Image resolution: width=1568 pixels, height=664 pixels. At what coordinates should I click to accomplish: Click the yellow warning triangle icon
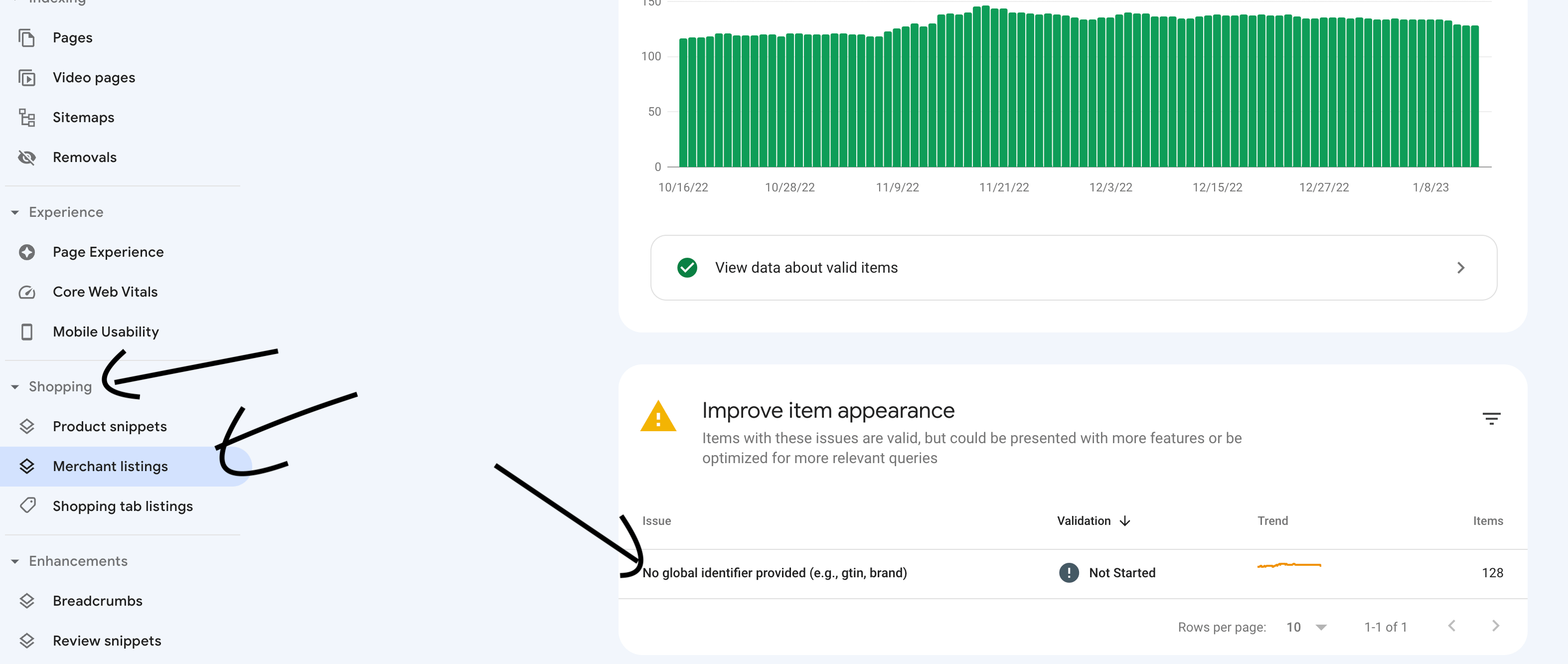[658, 416]
